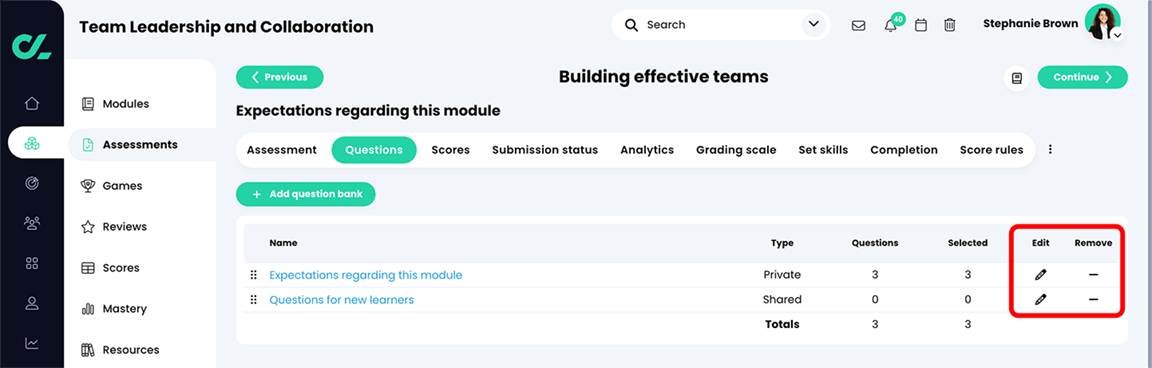
Task: Open Assessments in the side menu
Action: click(x=142, y=145)
